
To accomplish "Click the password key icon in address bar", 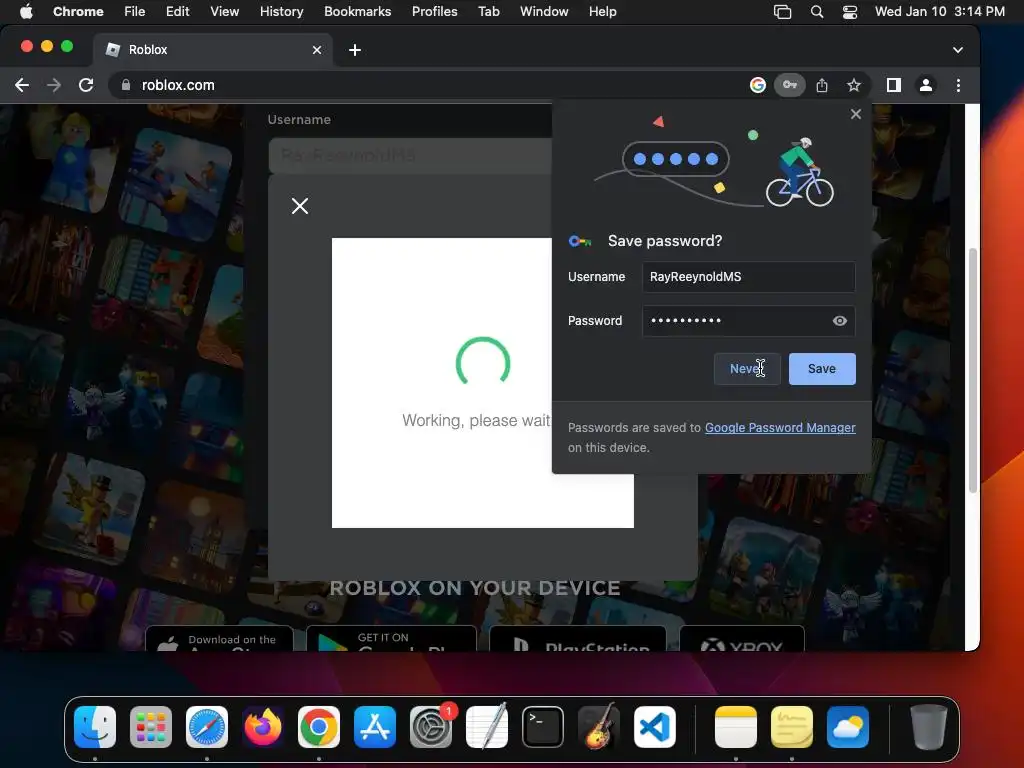I will click(x=790, y=85).
